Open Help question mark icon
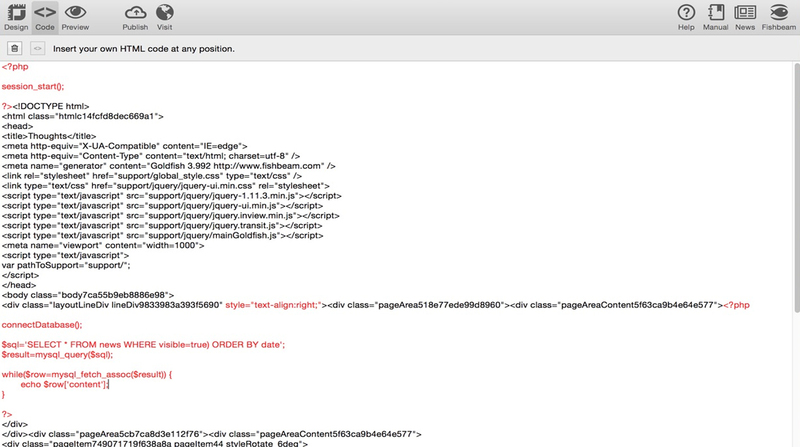This screenshot has height=447, width=800. pyautogui.click(x=686, y=17)
